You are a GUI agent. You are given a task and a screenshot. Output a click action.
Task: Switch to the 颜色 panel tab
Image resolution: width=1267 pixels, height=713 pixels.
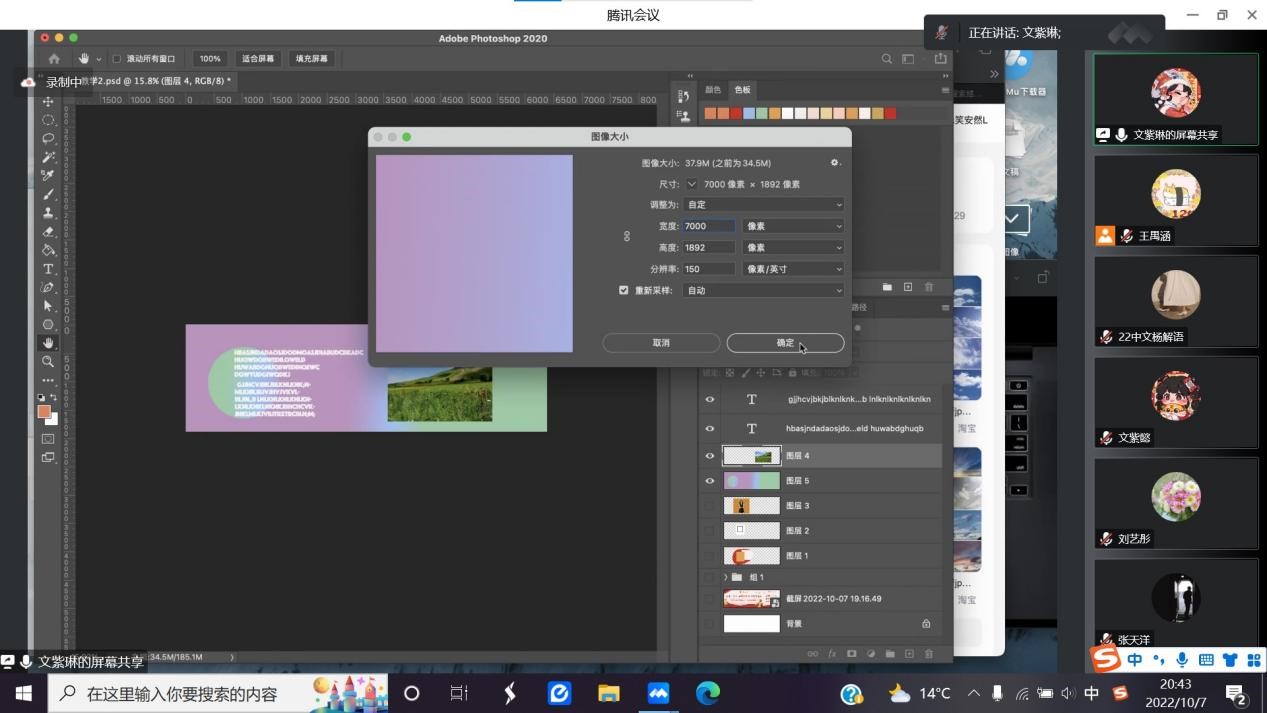point(713,90)
